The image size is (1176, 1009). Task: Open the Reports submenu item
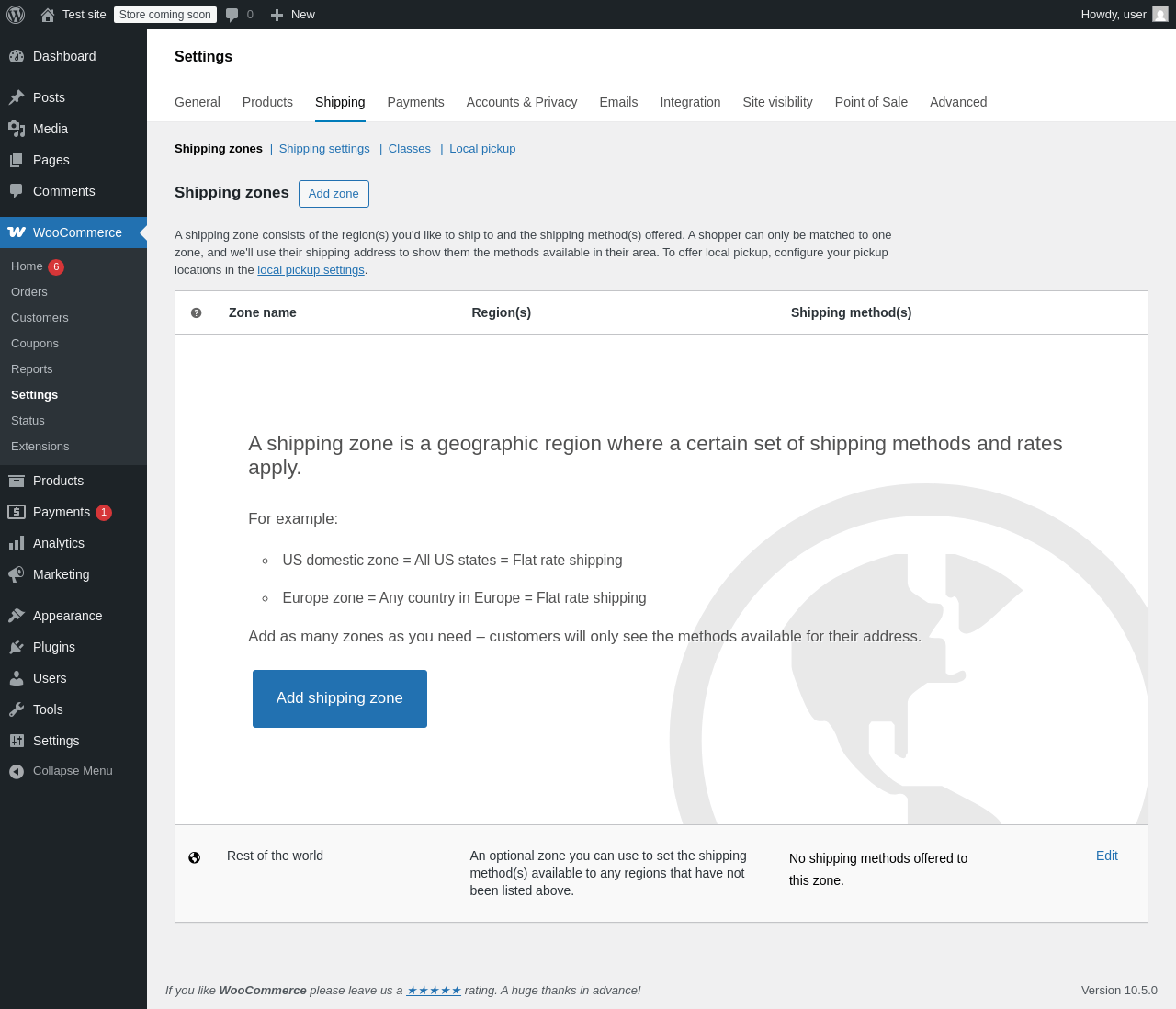pyautogui.click(x=32, y=369)
